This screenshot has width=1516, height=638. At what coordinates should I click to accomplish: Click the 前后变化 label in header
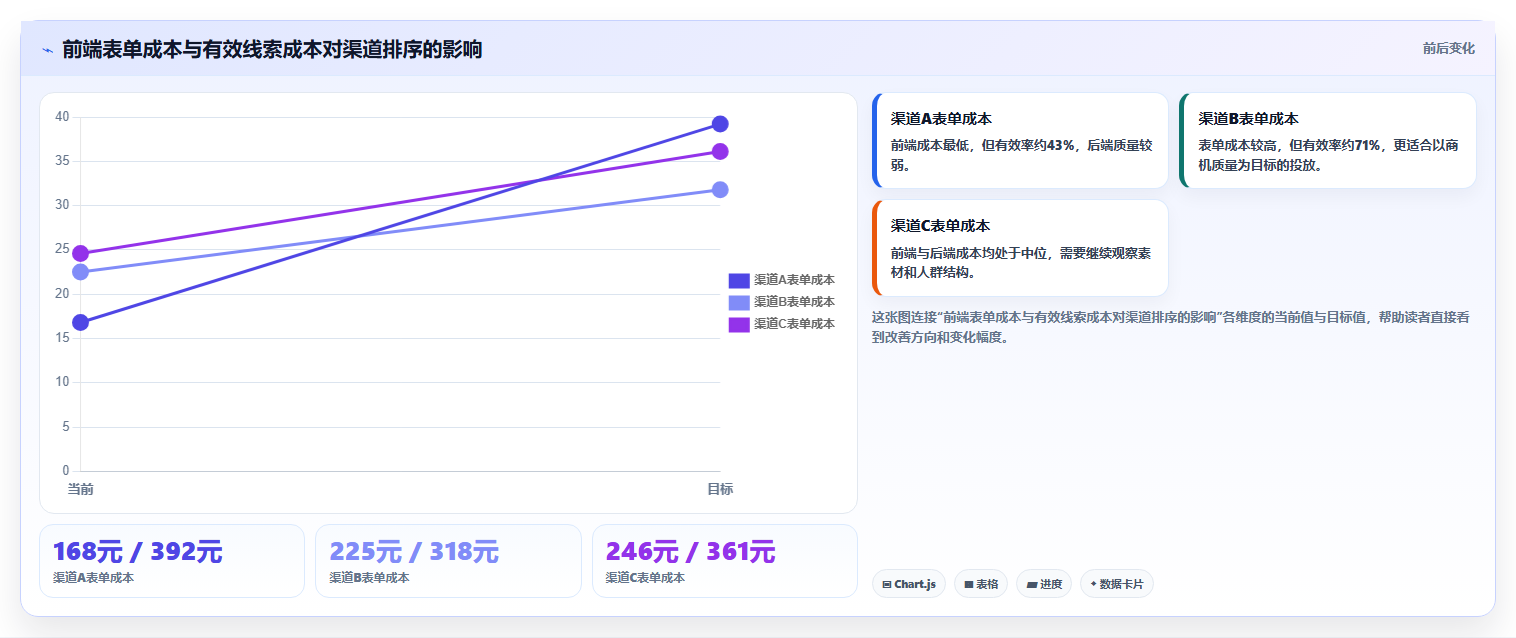[1448, 49]
